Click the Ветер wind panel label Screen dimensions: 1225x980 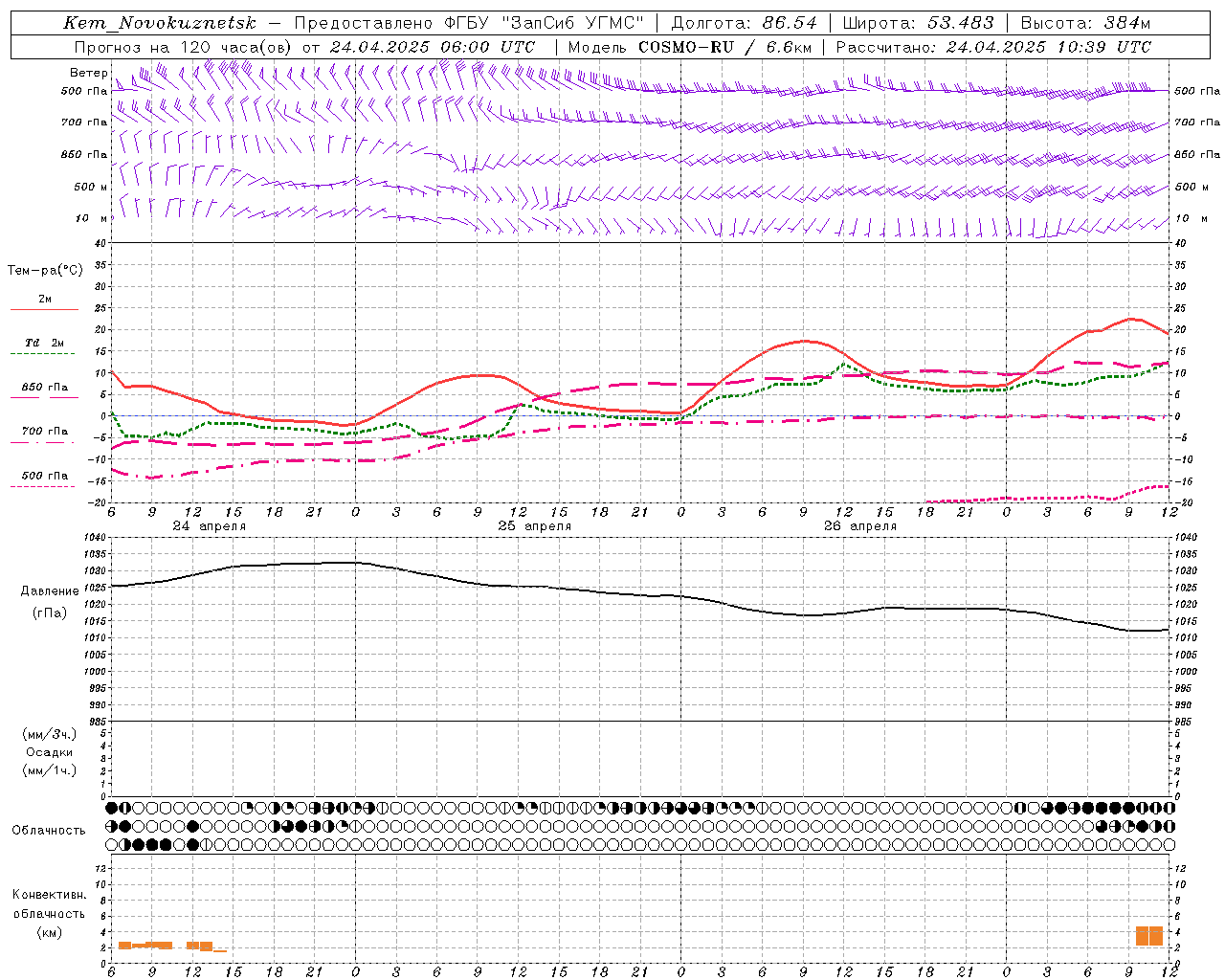[88, 73]
